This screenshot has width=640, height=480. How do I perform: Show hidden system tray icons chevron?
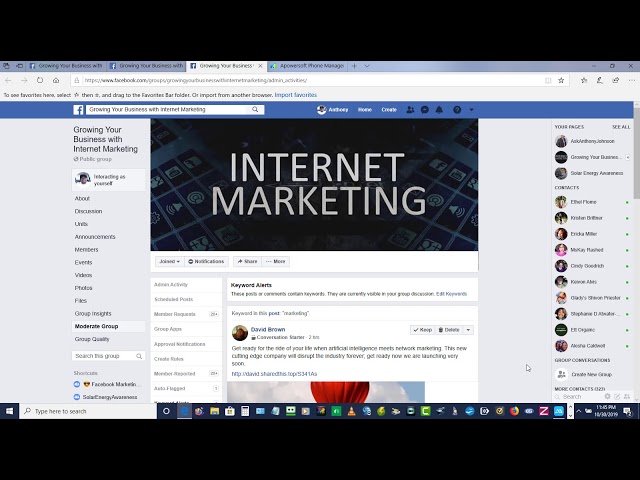pyautogui.click(x=578, y=411)
